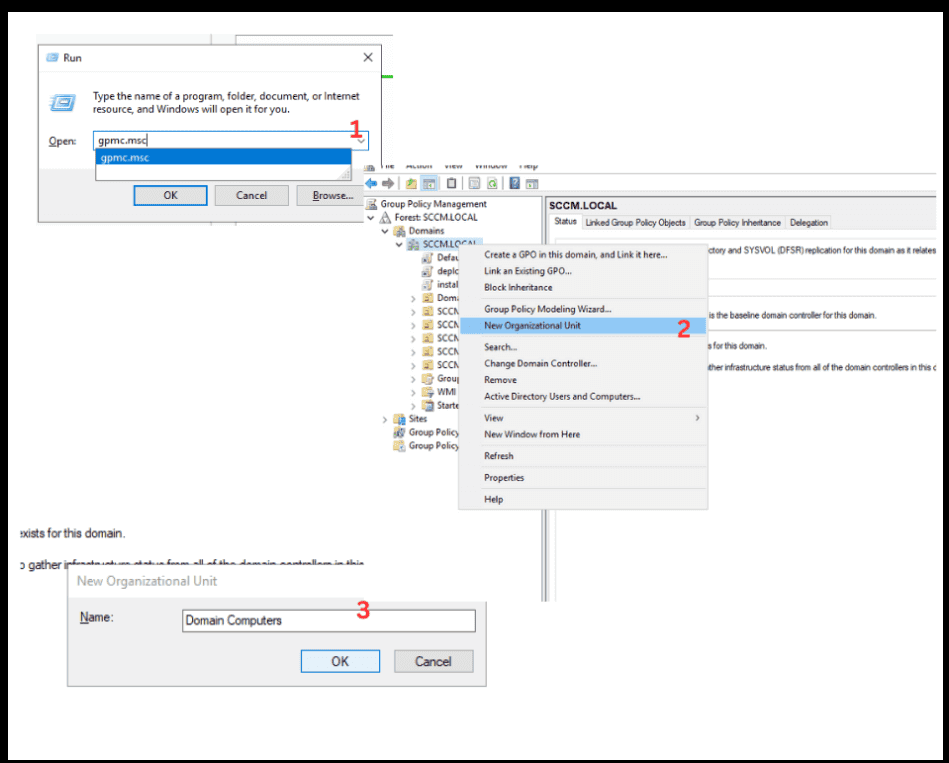Click the Forward navigation arrow in GPMC toolbar
Image resolution: width=949 pixels, height=763 pixels.
387,182
